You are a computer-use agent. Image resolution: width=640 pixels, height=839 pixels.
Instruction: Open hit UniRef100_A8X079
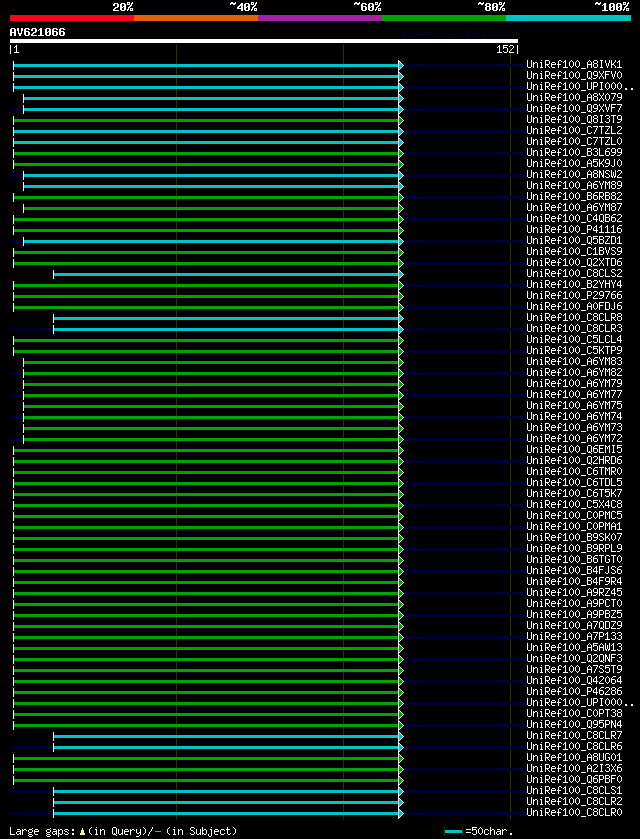tap(575, 97)
